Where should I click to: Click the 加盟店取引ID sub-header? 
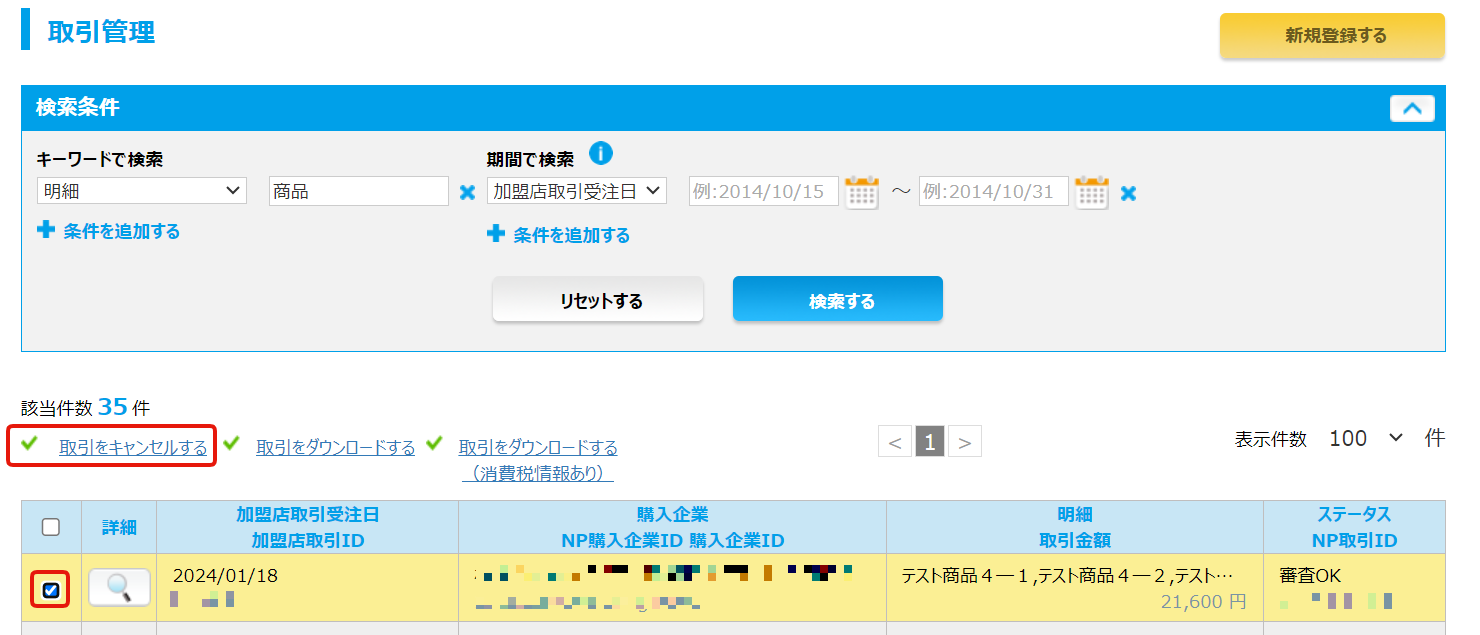307,541
